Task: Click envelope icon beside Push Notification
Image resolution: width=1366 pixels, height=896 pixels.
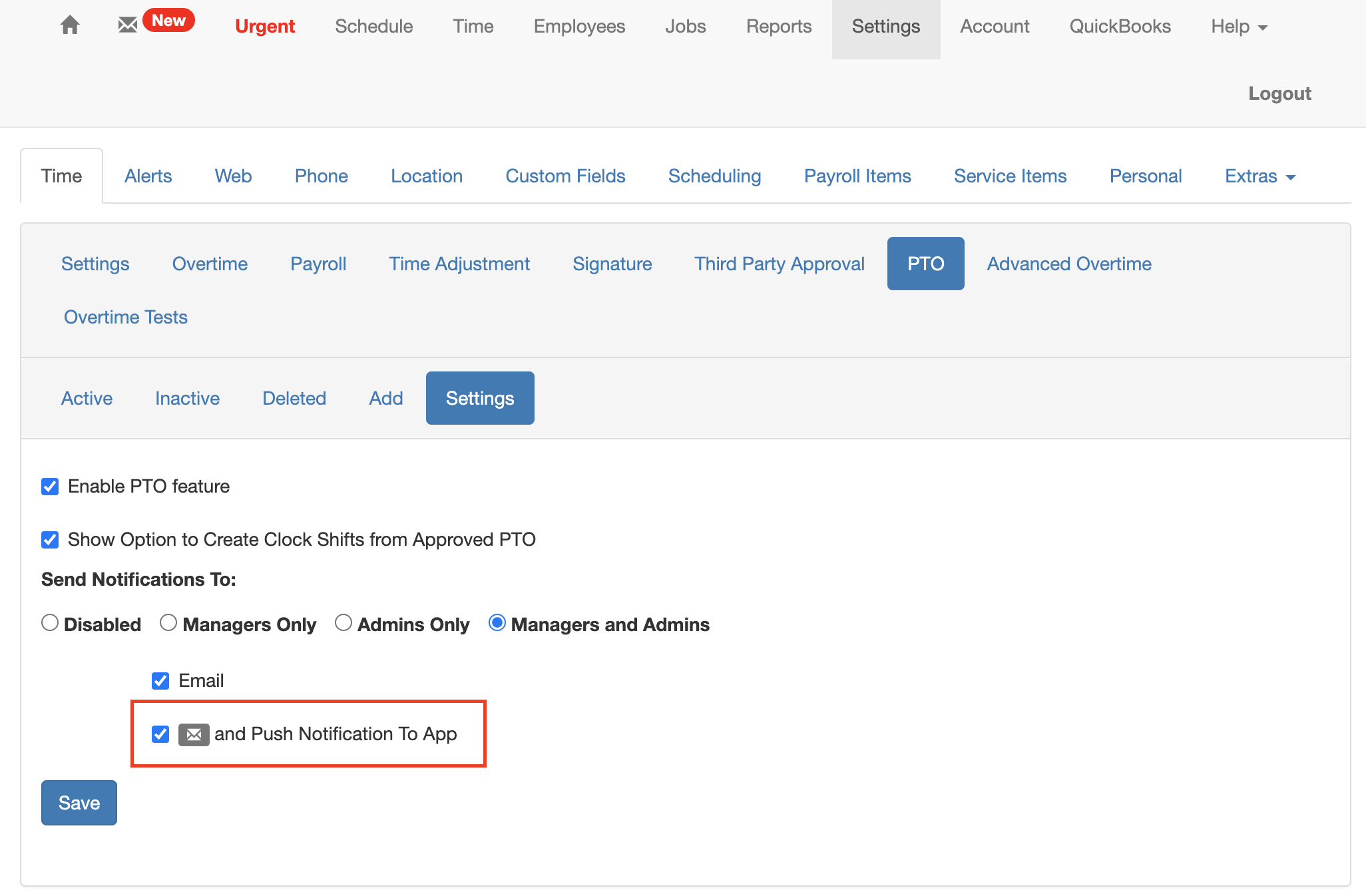Action: [194, 734]
